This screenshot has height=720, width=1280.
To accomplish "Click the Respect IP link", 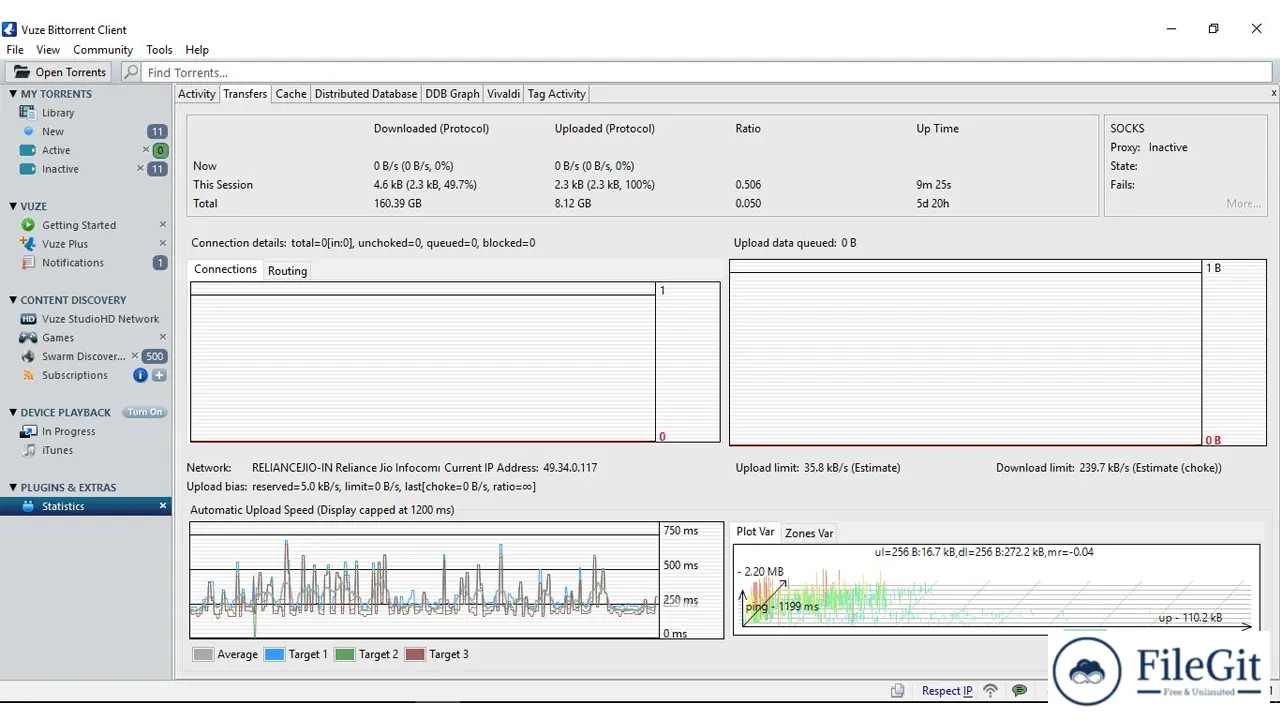I will pyautogui.click(x=947, y=691).
